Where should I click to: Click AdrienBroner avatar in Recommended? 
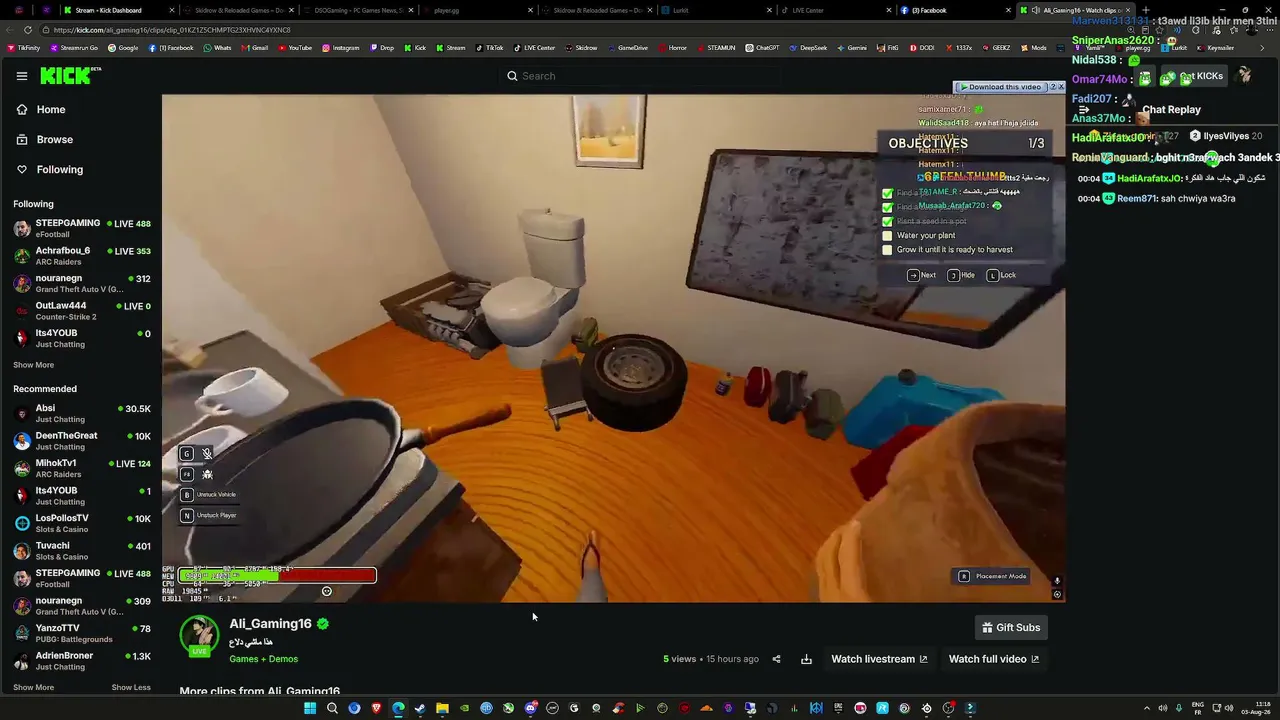point(22,661)
